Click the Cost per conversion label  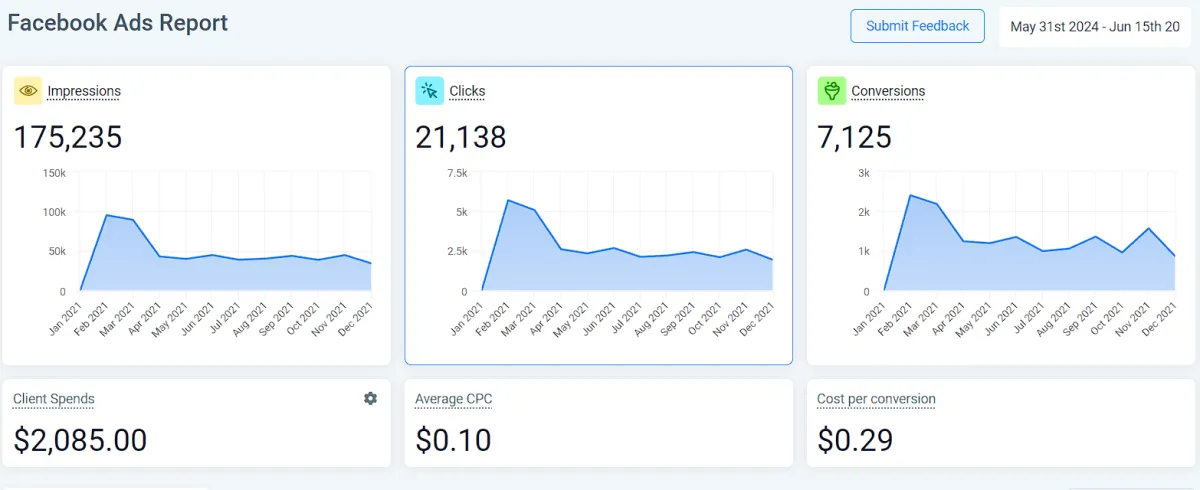pos(876,399)
